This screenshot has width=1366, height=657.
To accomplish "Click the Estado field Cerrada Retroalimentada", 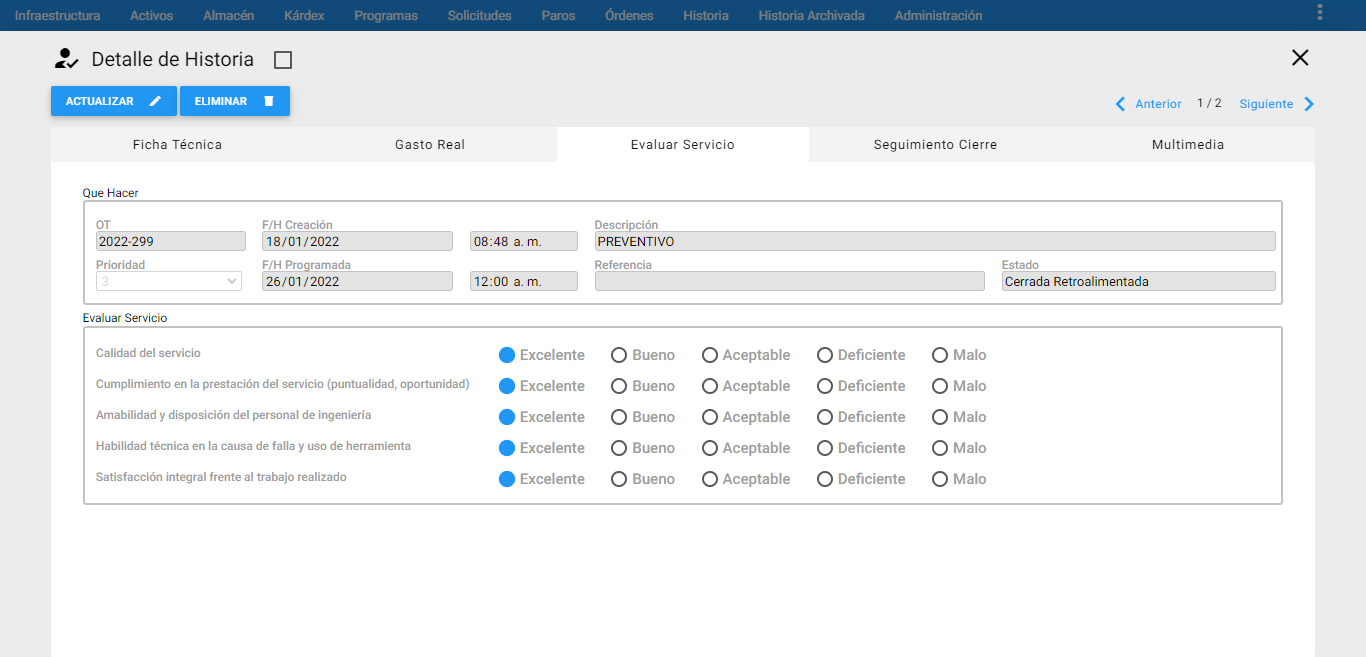I will click(1139, 281).
